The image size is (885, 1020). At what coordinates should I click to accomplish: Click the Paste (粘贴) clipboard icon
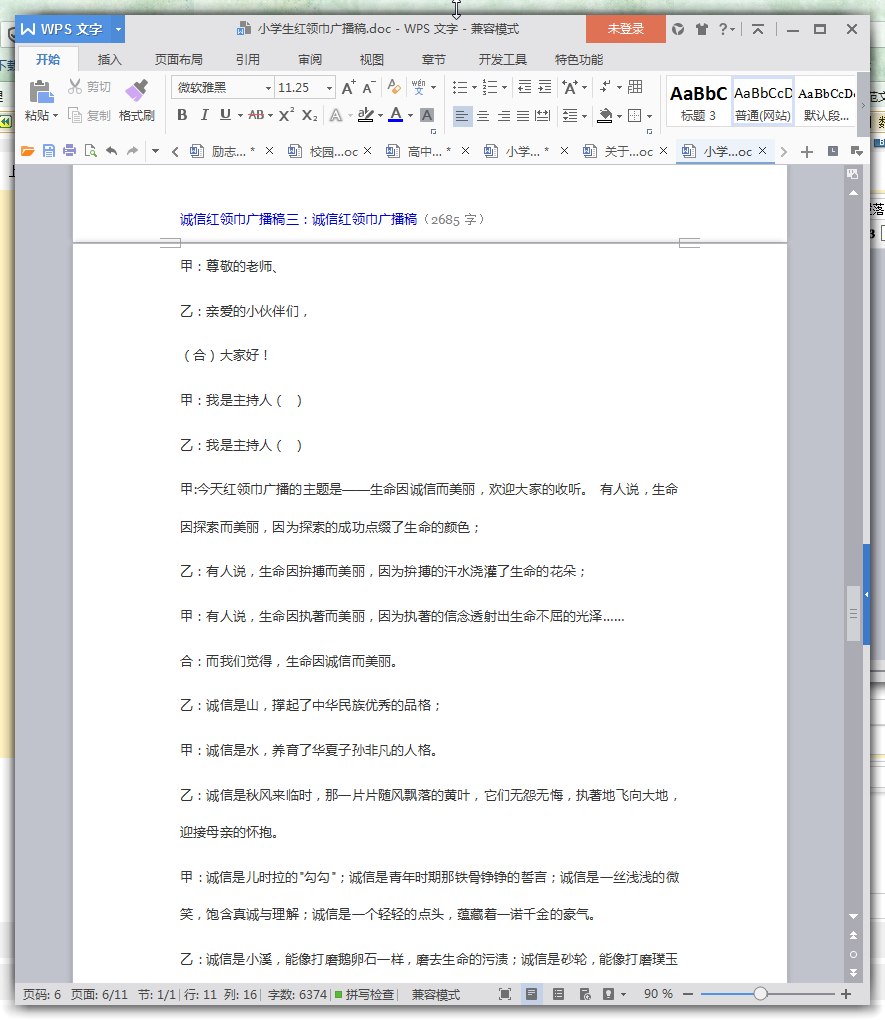point(41,92)
